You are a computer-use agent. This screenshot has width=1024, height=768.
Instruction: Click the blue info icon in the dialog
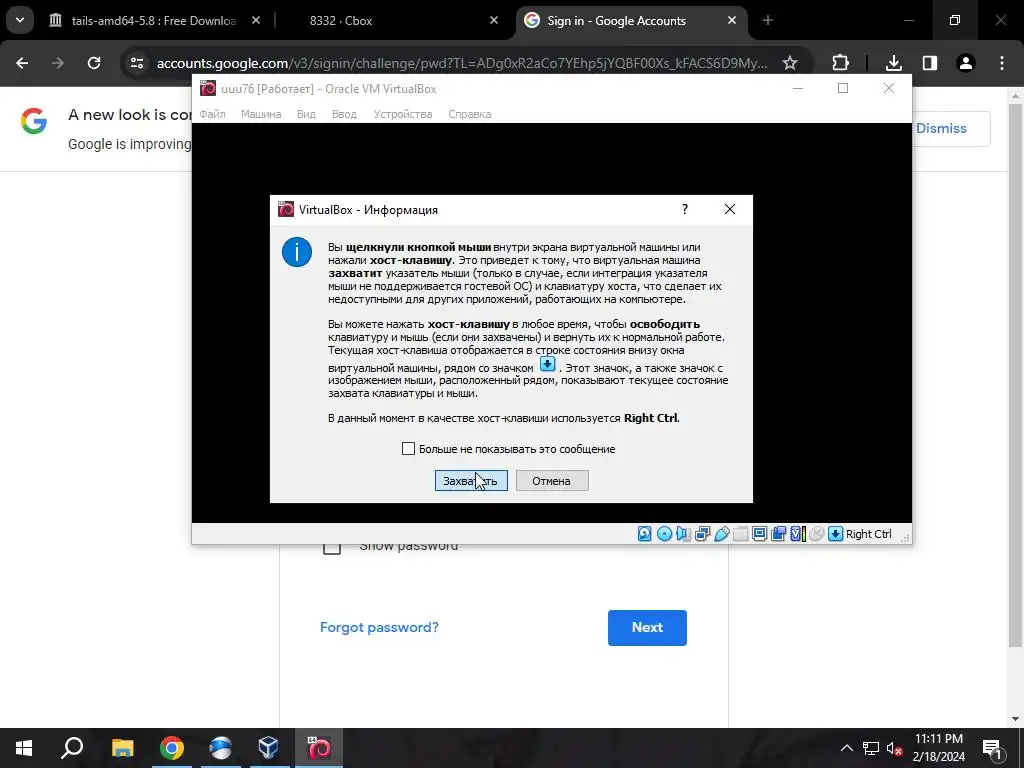pos(296,252)
